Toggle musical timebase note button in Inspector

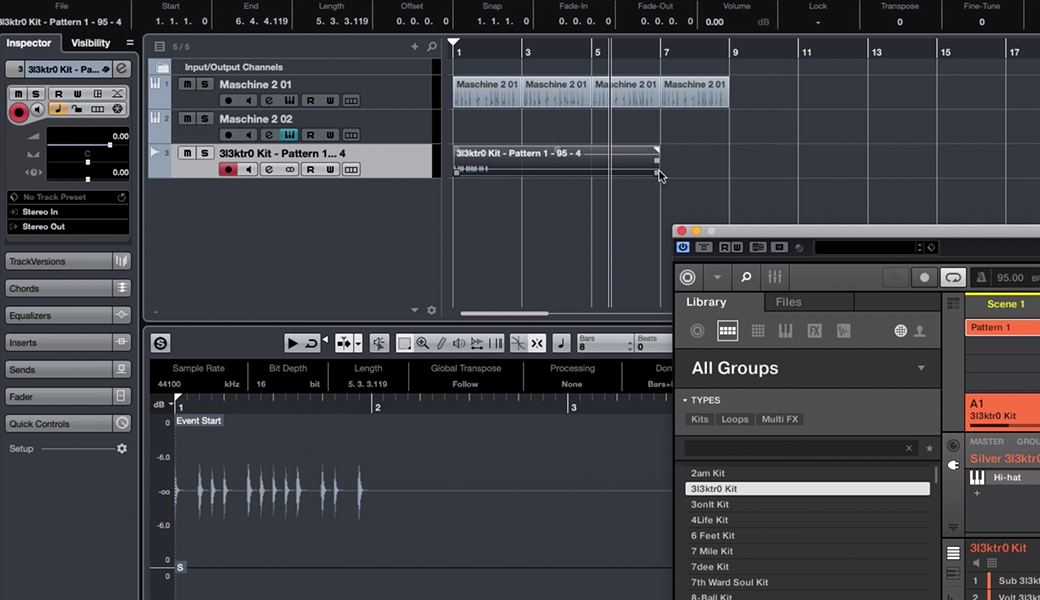58,109
